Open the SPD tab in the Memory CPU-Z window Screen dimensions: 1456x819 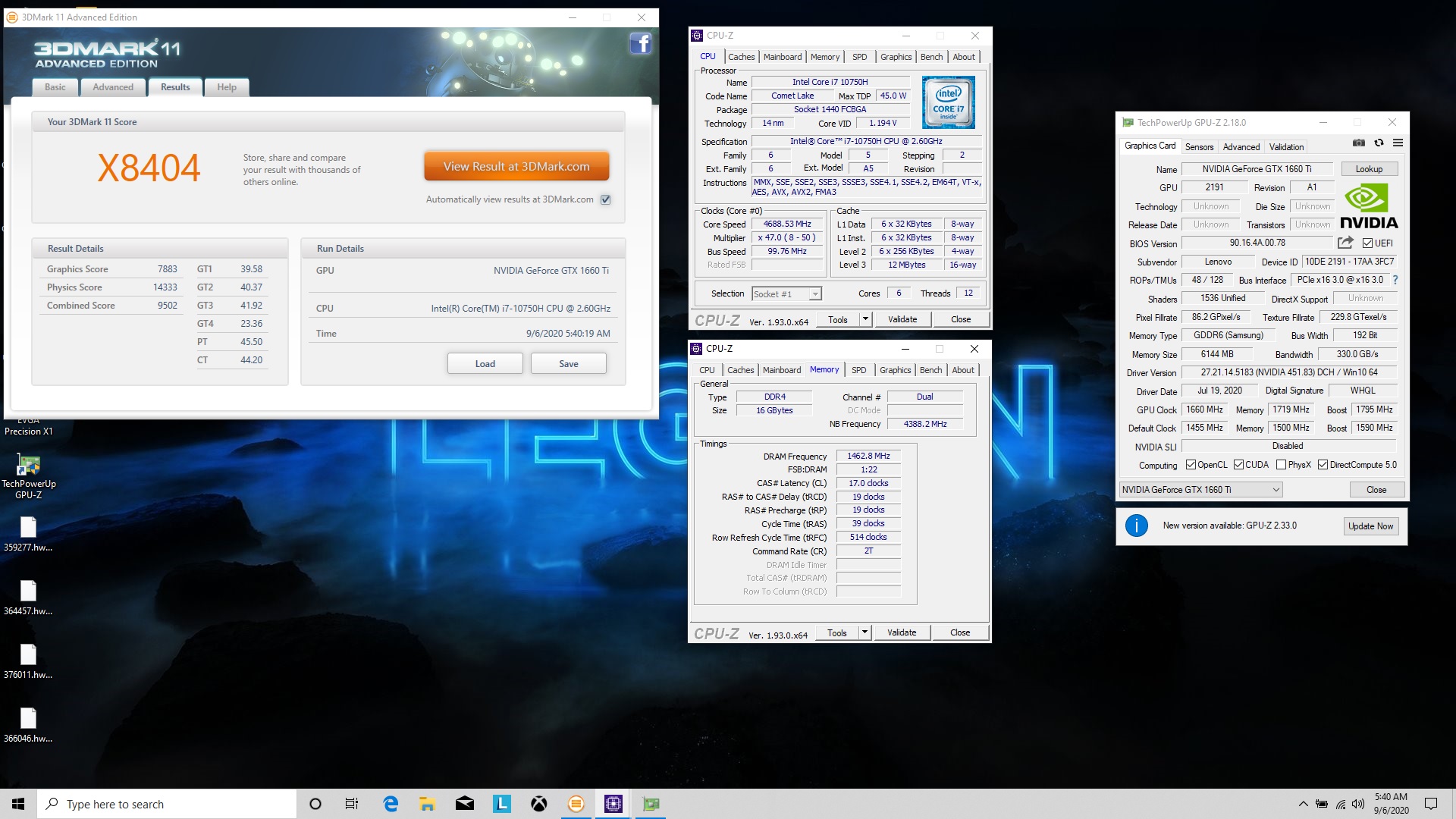[x=858, y=370]
